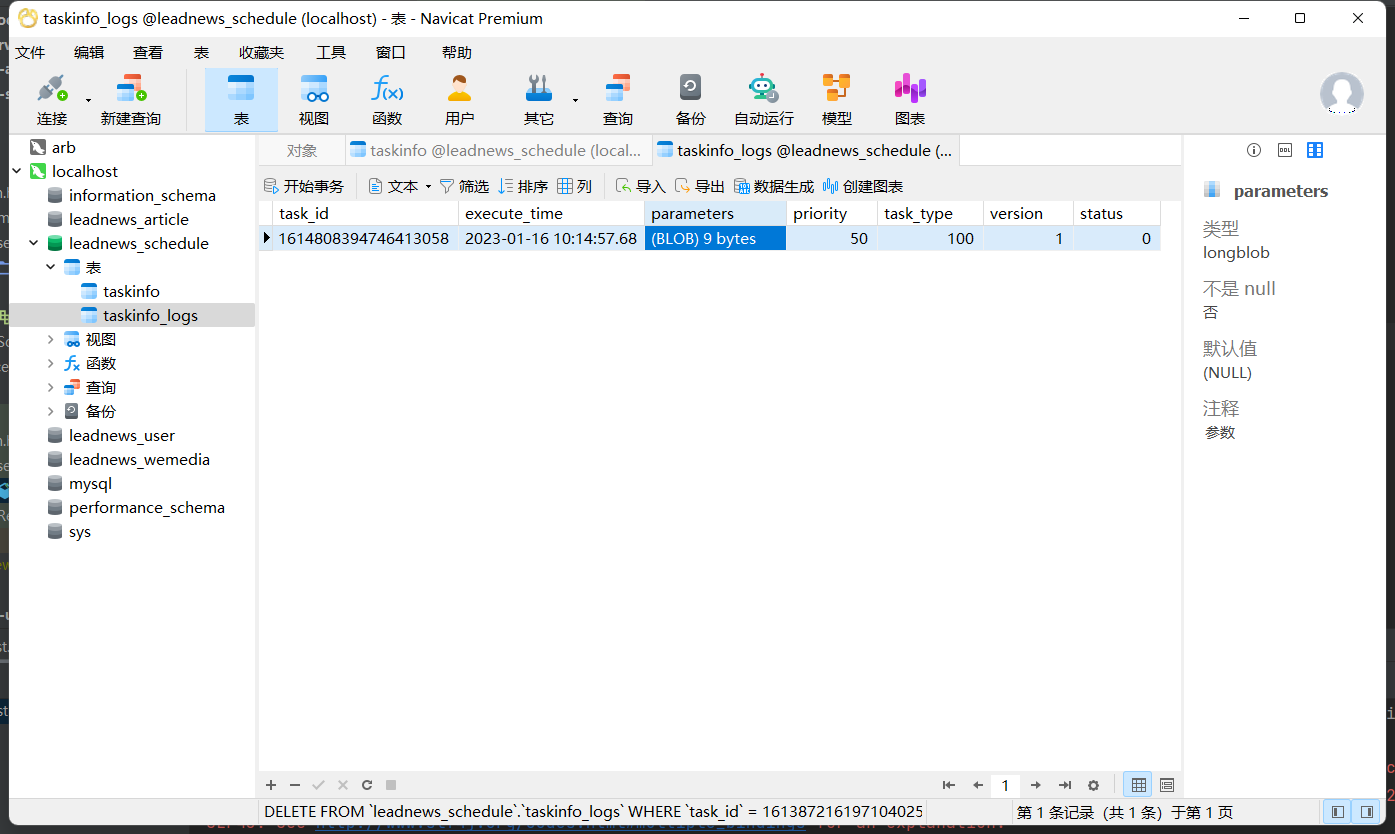Toggle the column info panel icon
The width and height of the screenshot is (1395, 834).
click(x=1315, y=150)
